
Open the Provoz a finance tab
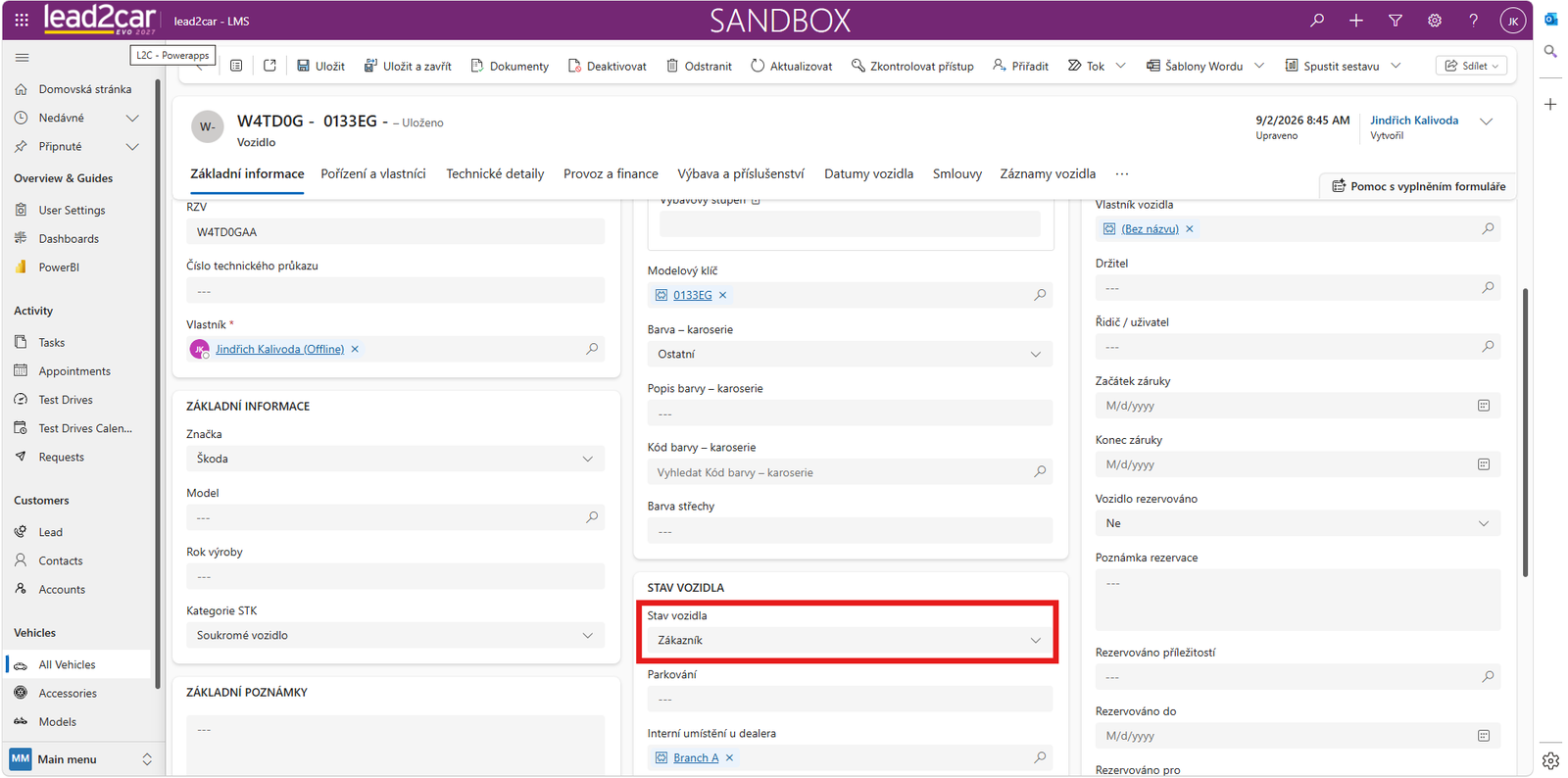pos(611,173)
